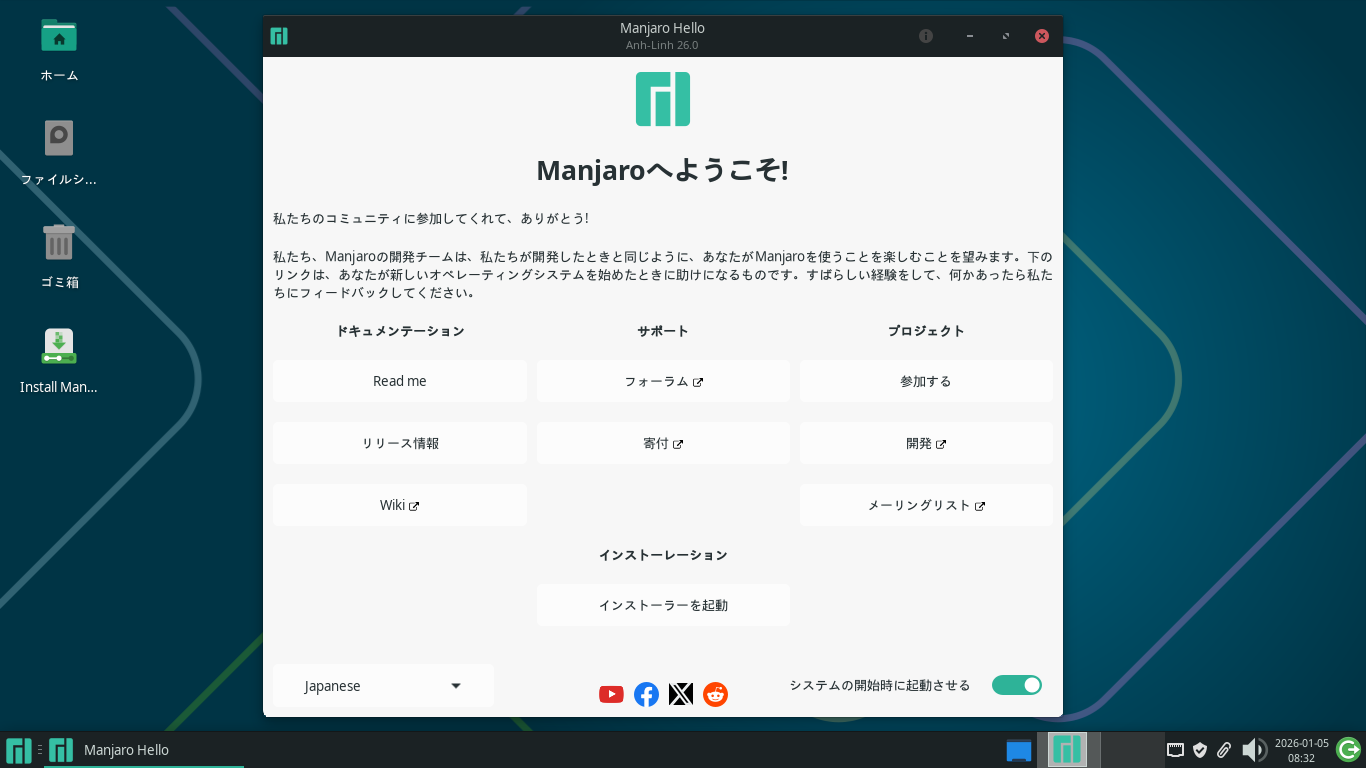Click the インストーレーション section heading
The height and width of the screenshot is (768, 1366).
663,555
